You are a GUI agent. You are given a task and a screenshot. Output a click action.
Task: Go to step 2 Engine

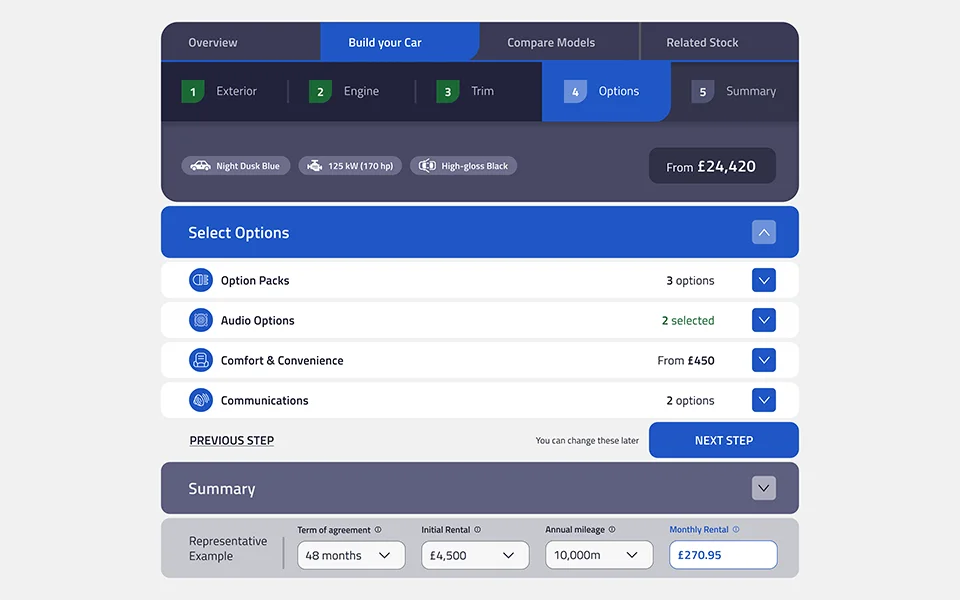(344, 91)
